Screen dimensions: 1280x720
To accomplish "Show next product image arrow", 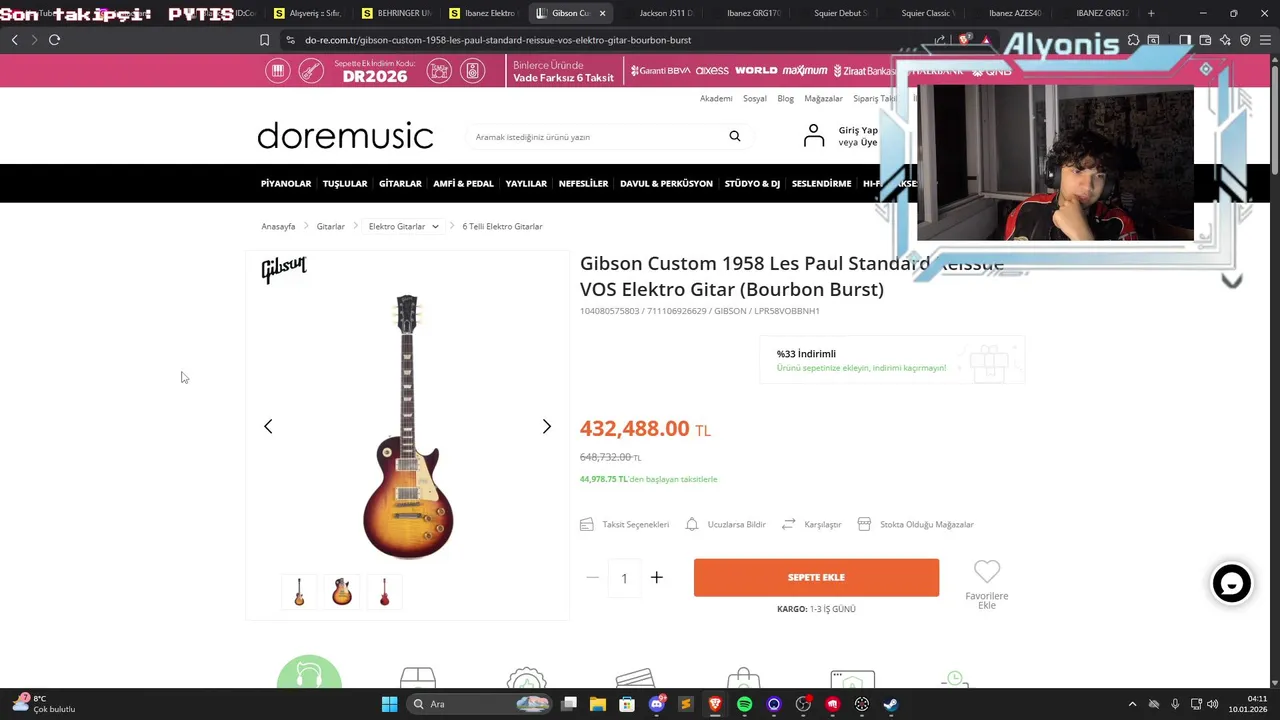I will pyautogui.click(x=546, y=426).
